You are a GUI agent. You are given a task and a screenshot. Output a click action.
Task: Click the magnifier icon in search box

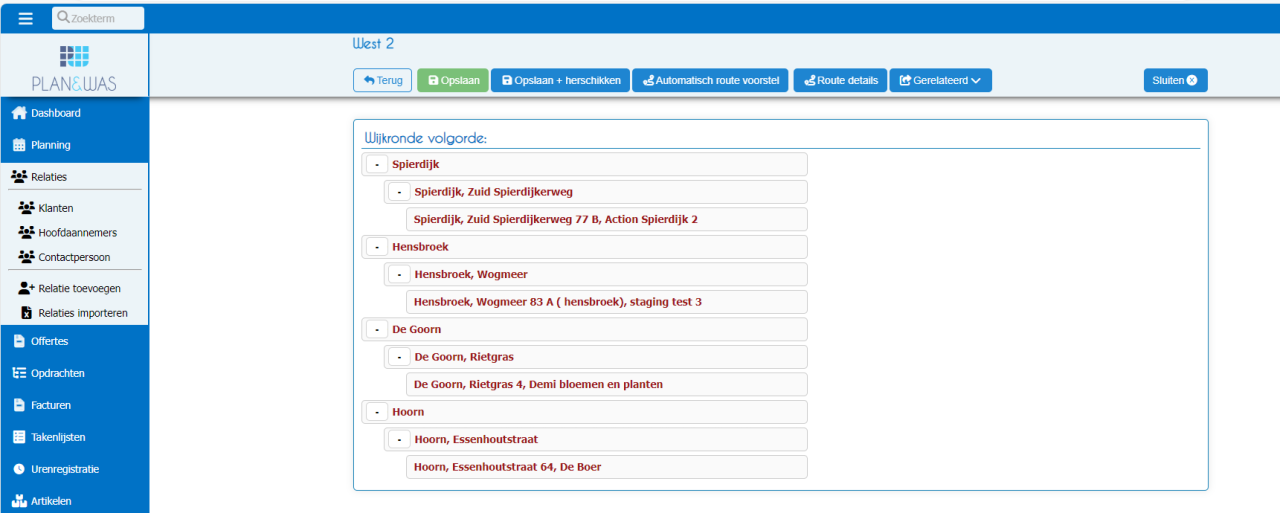coord(63,18)
